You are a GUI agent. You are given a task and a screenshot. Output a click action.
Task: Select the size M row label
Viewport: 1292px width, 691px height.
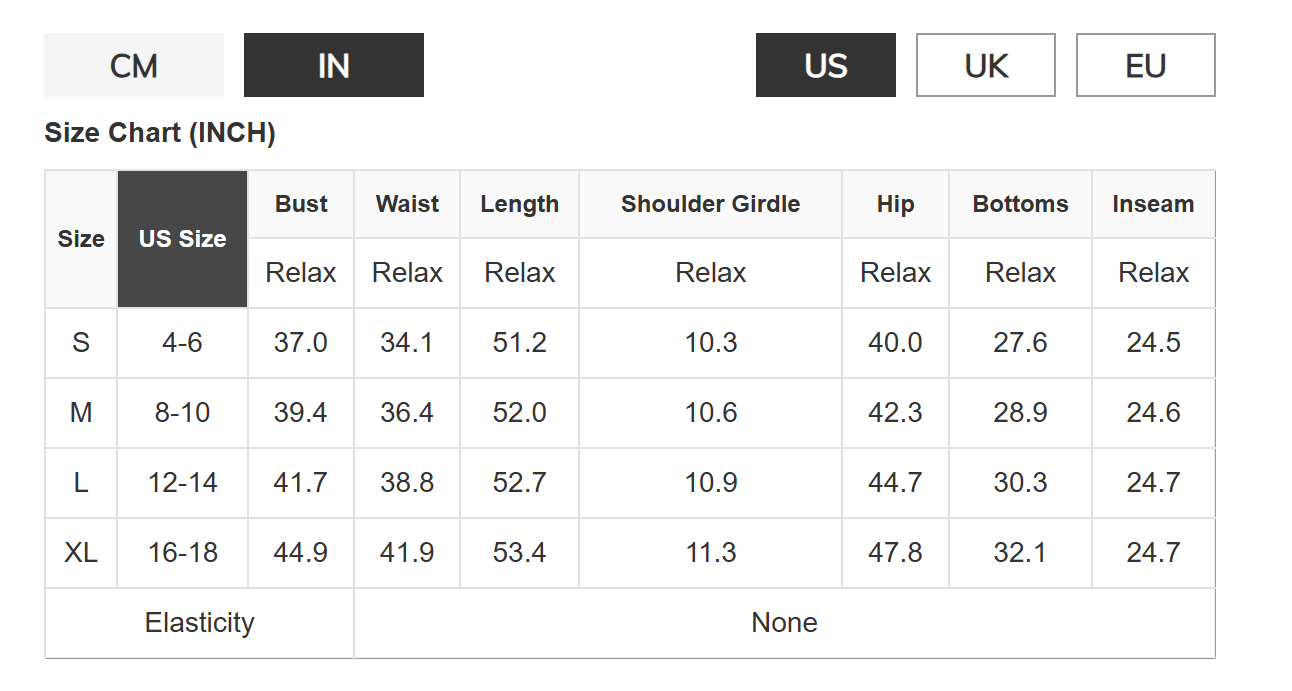coord(81,413)
